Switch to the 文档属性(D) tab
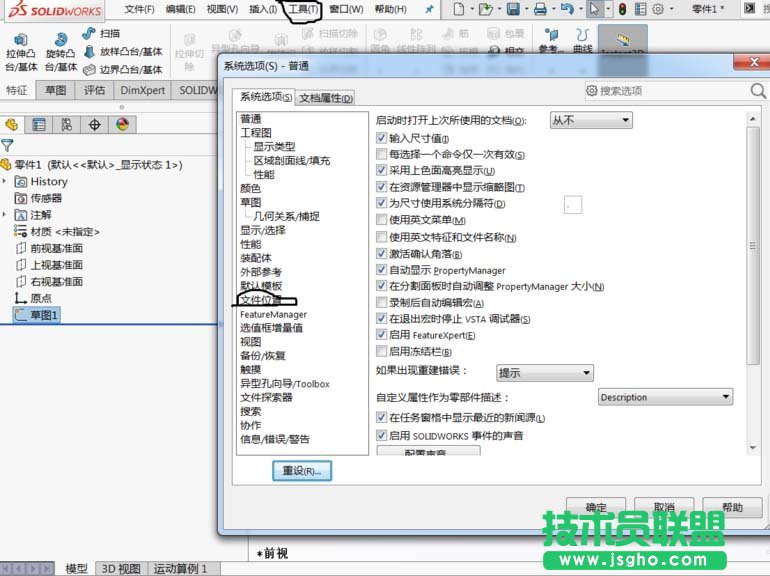Image resolution: width=770 pixels, height=576 pixels. (x=326, y=98)
